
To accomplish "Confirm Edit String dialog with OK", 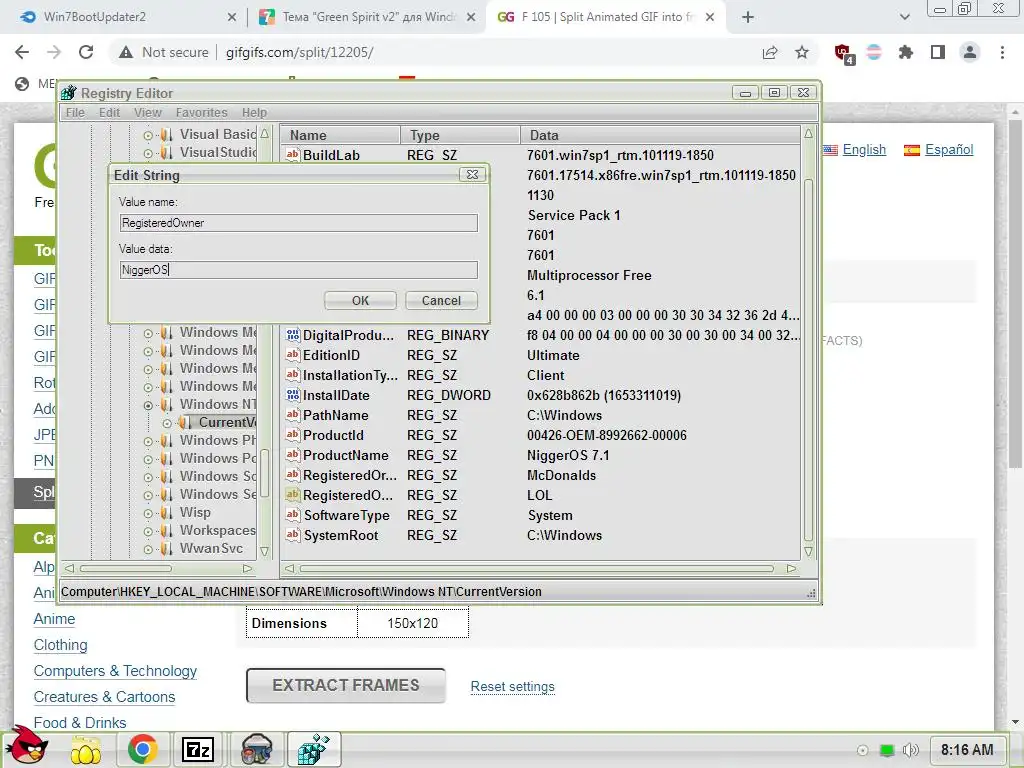I will (x=360, y=300).
